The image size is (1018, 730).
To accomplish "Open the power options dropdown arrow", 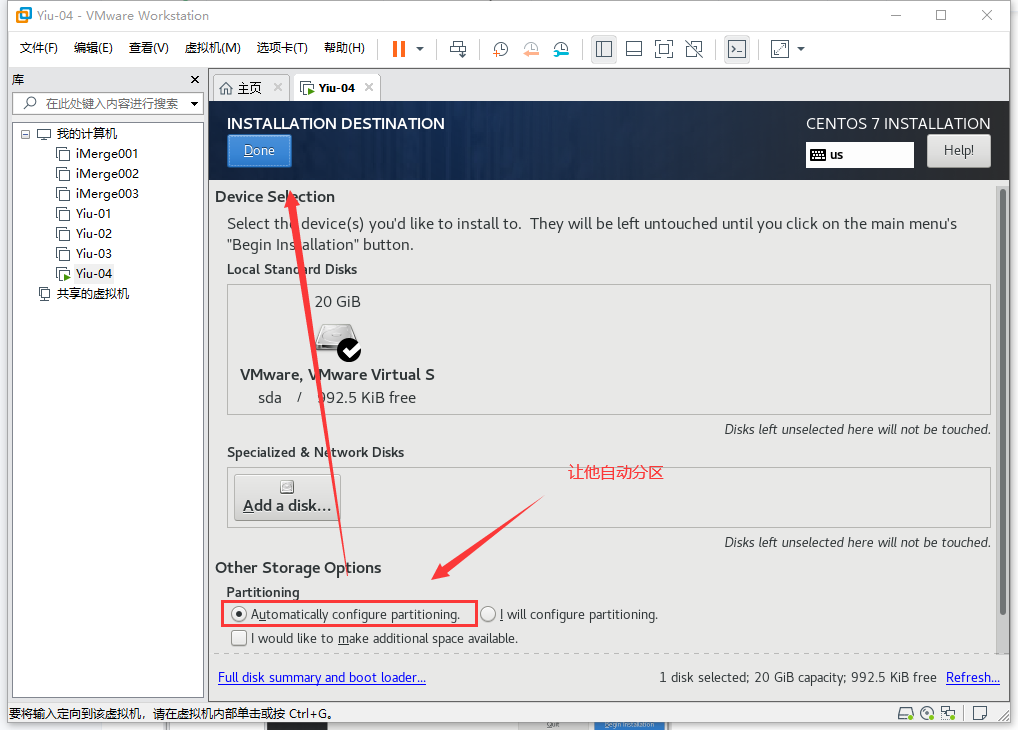I will [420, 49].
